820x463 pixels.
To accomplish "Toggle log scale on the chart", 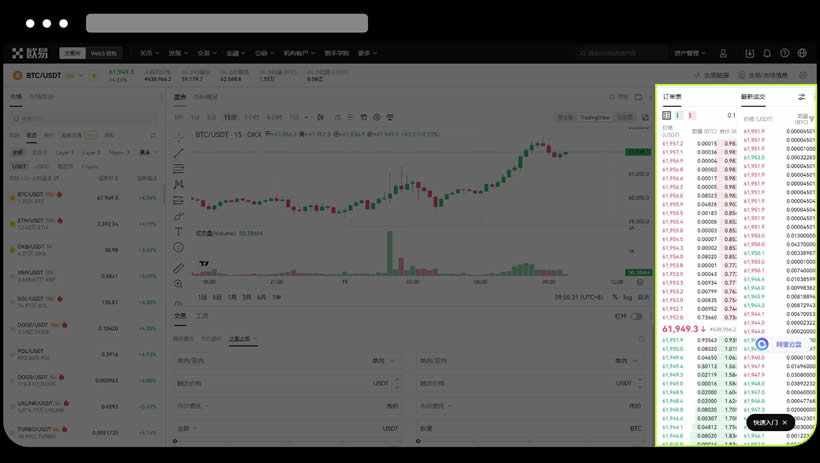I will 628,297.
